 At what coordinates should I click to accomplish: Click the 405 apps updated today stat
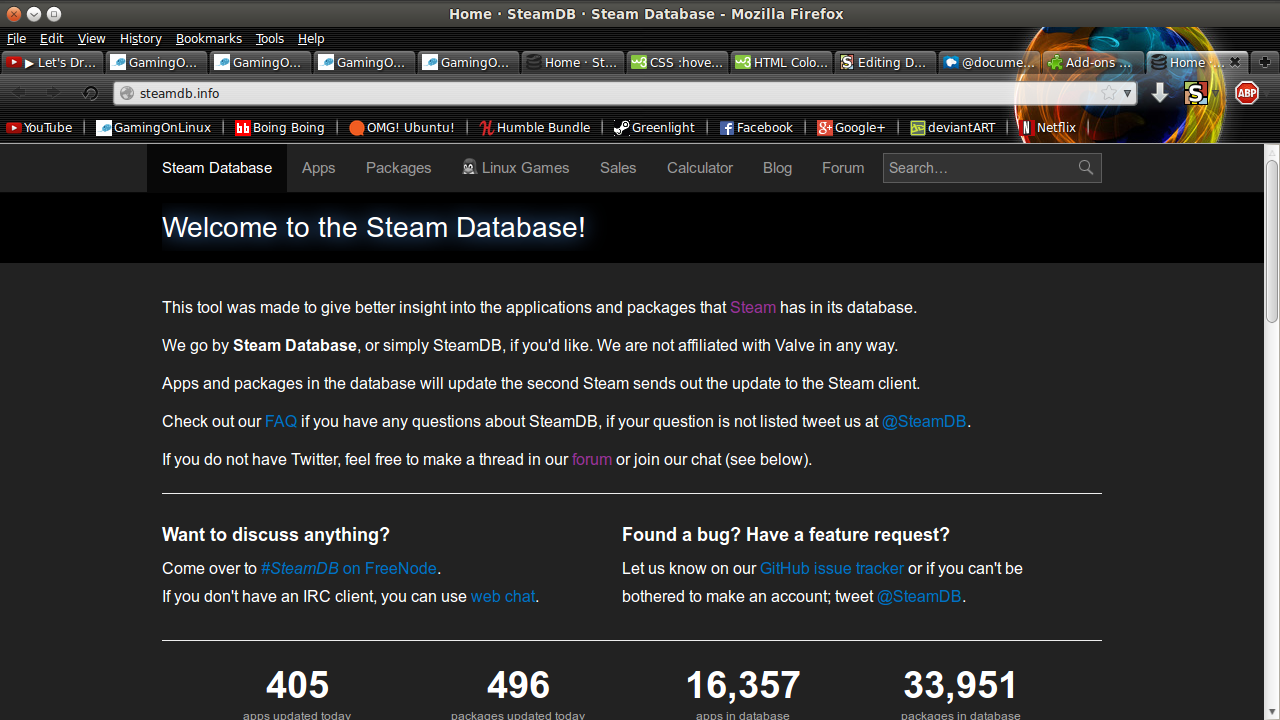297,692
